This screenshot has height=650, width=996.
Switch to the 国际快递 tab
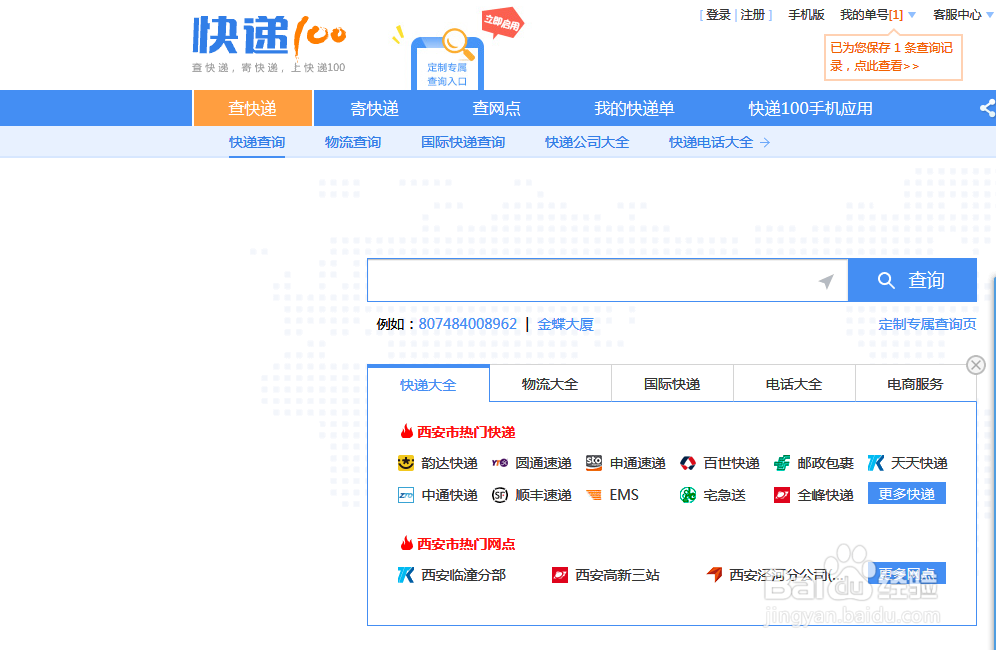click(672, 384)
